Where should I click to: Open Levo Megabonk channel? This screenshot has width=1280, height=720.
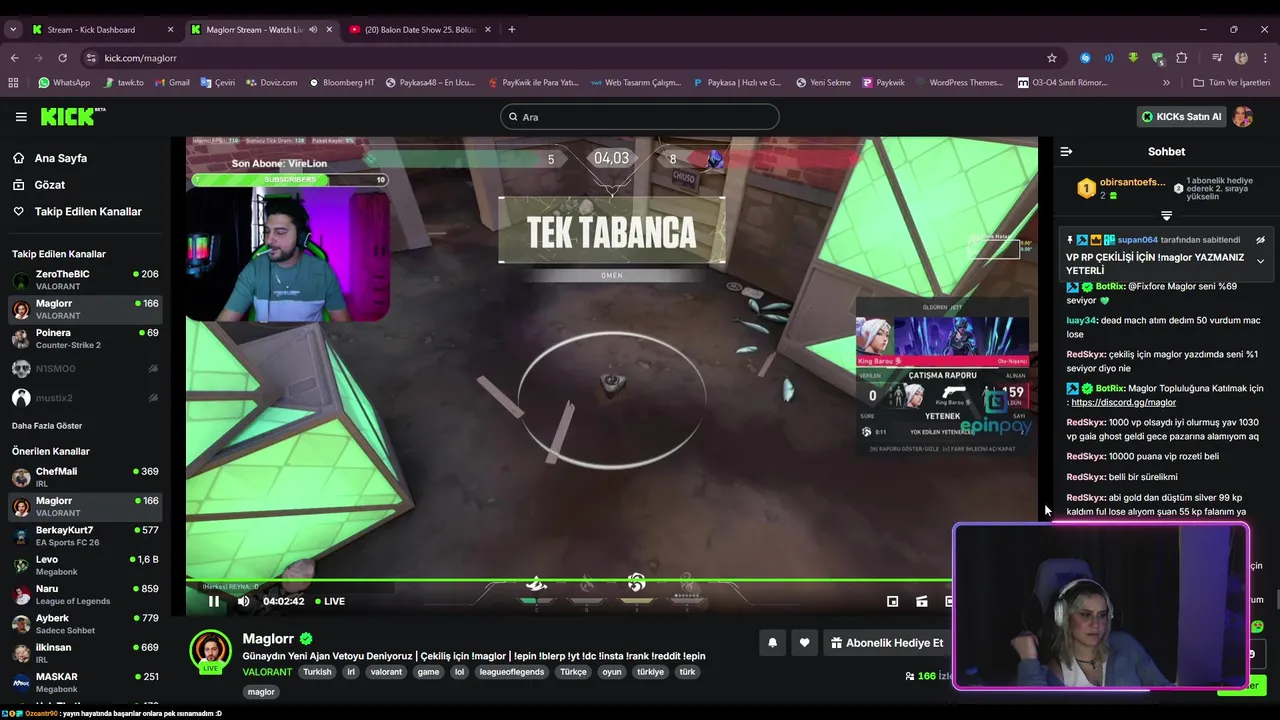84,565
